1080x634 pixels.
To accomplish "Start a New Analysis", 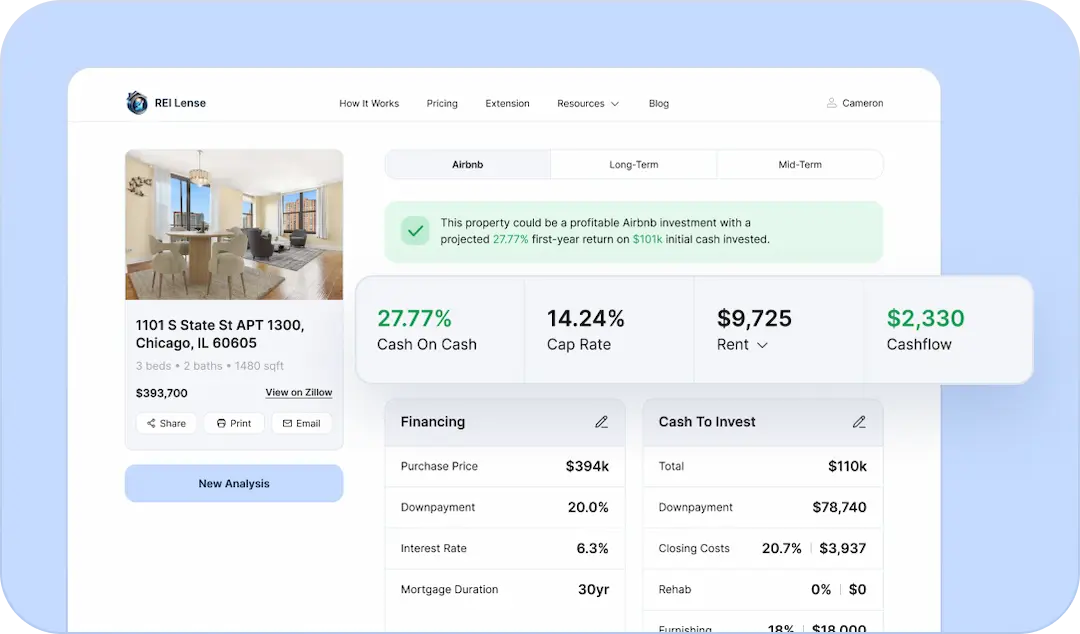I will coord(234,483).
